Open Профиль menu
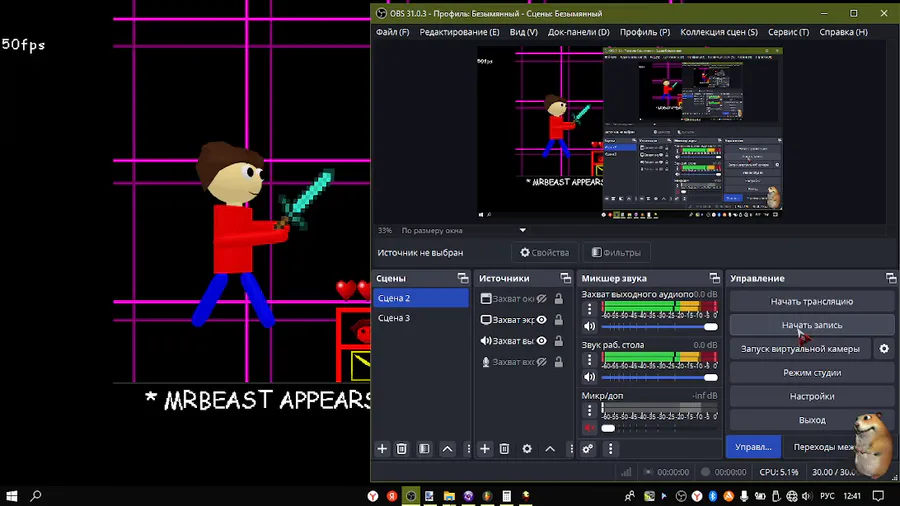 (x=645, y=32)
